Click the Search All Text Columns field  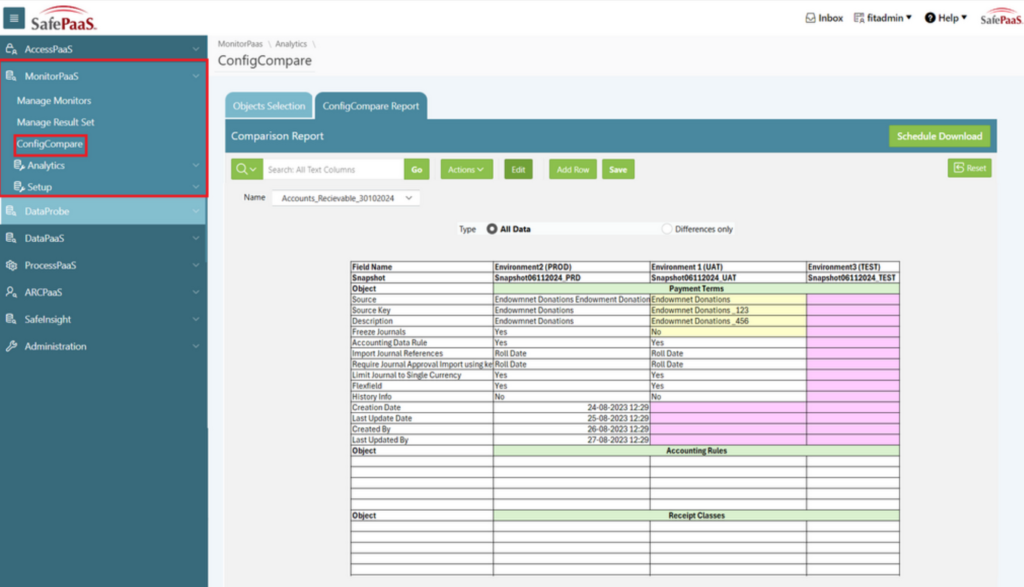(x=333, y=169)
